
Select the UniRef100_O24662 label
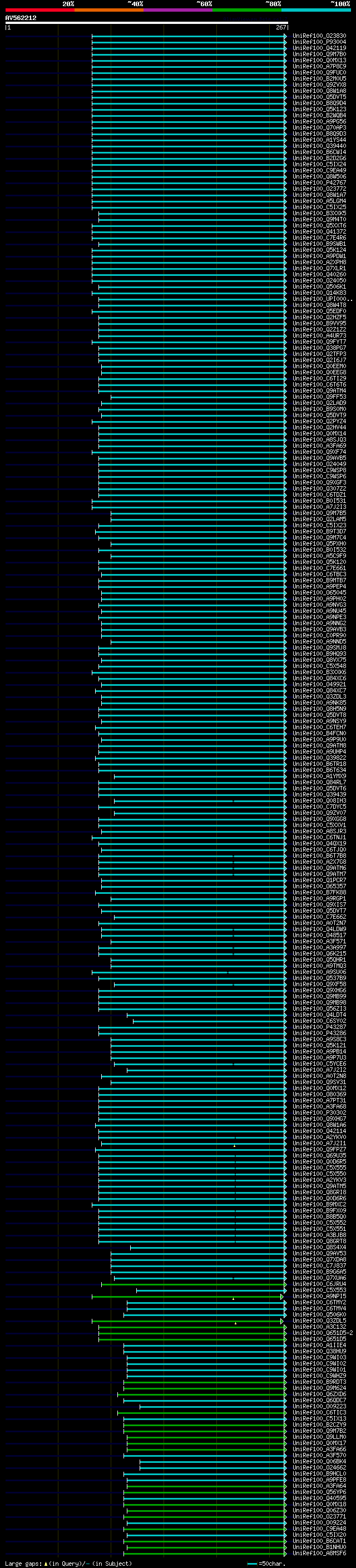click(319, 1467)
